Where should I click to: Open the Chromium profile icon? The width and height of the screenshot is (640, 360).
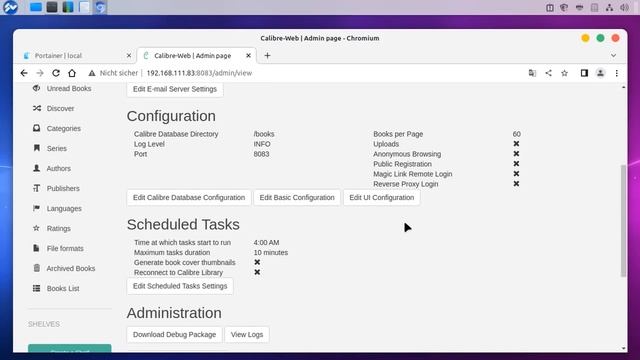click(x=600, y=73)
